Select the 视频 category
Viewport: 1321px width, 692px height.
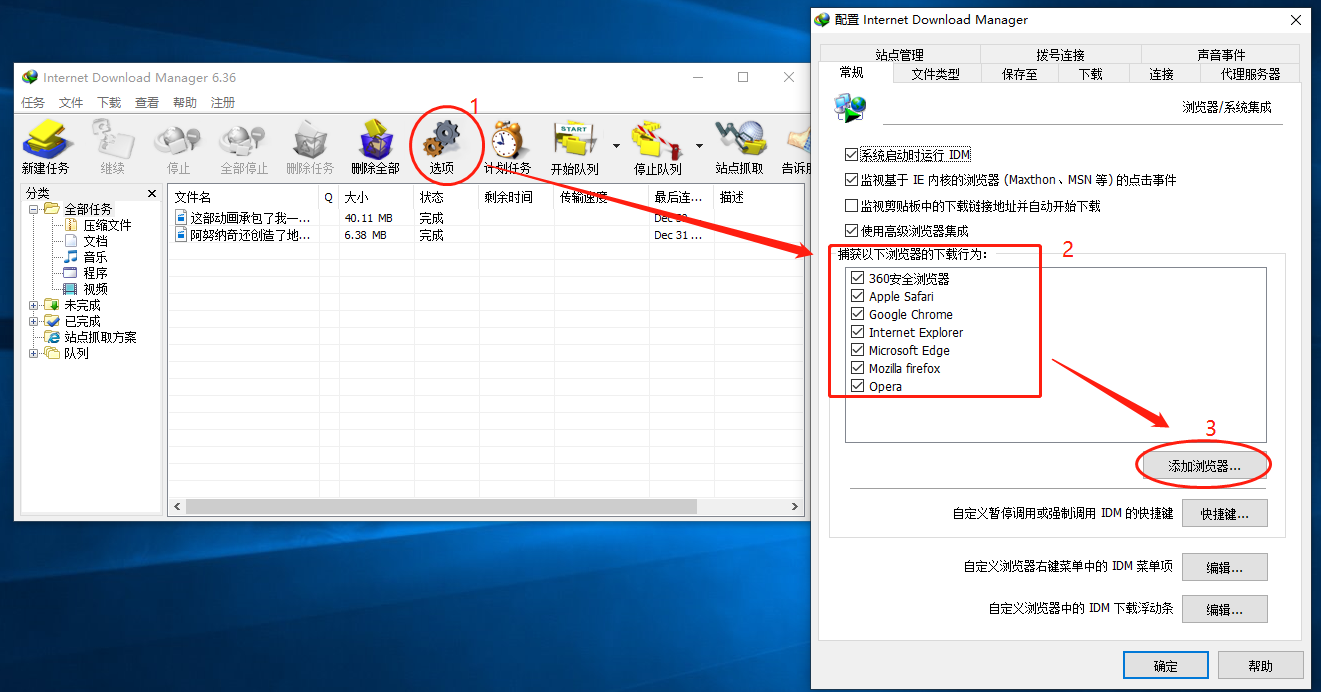[95, 289]
